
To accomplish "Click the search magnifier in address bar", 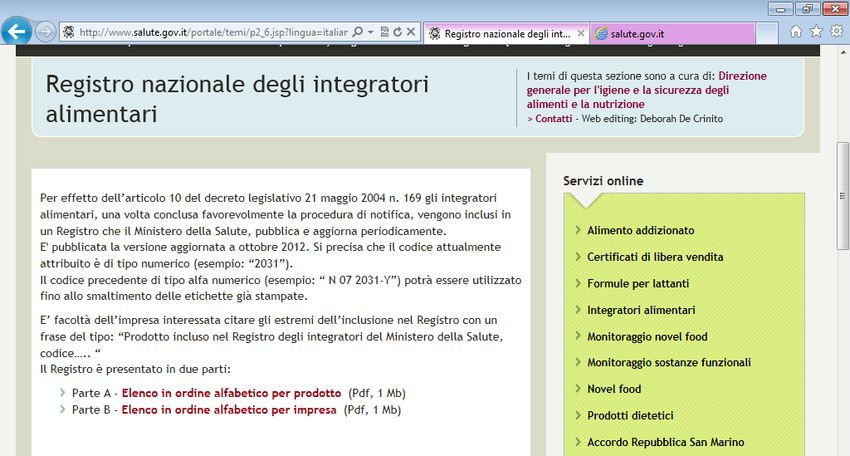I will click(x=358, y=32).
